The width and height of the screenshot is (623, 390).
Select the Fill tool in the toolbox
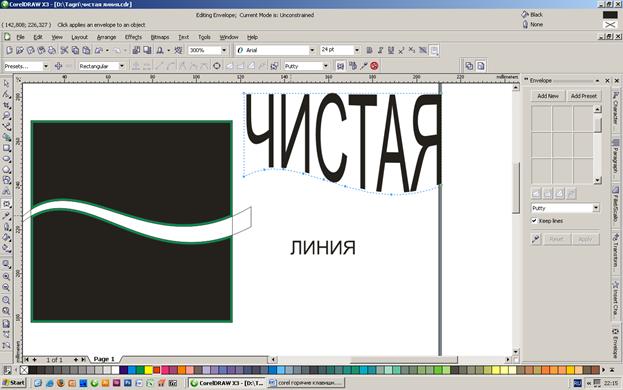tap(6, 238)
